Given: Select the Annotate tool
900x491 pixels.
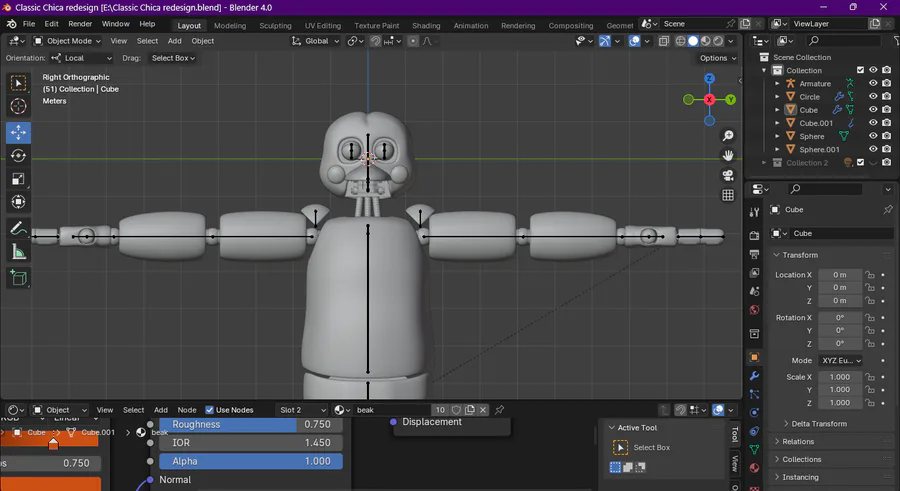Looking at the screenshot, I should 18,229.
